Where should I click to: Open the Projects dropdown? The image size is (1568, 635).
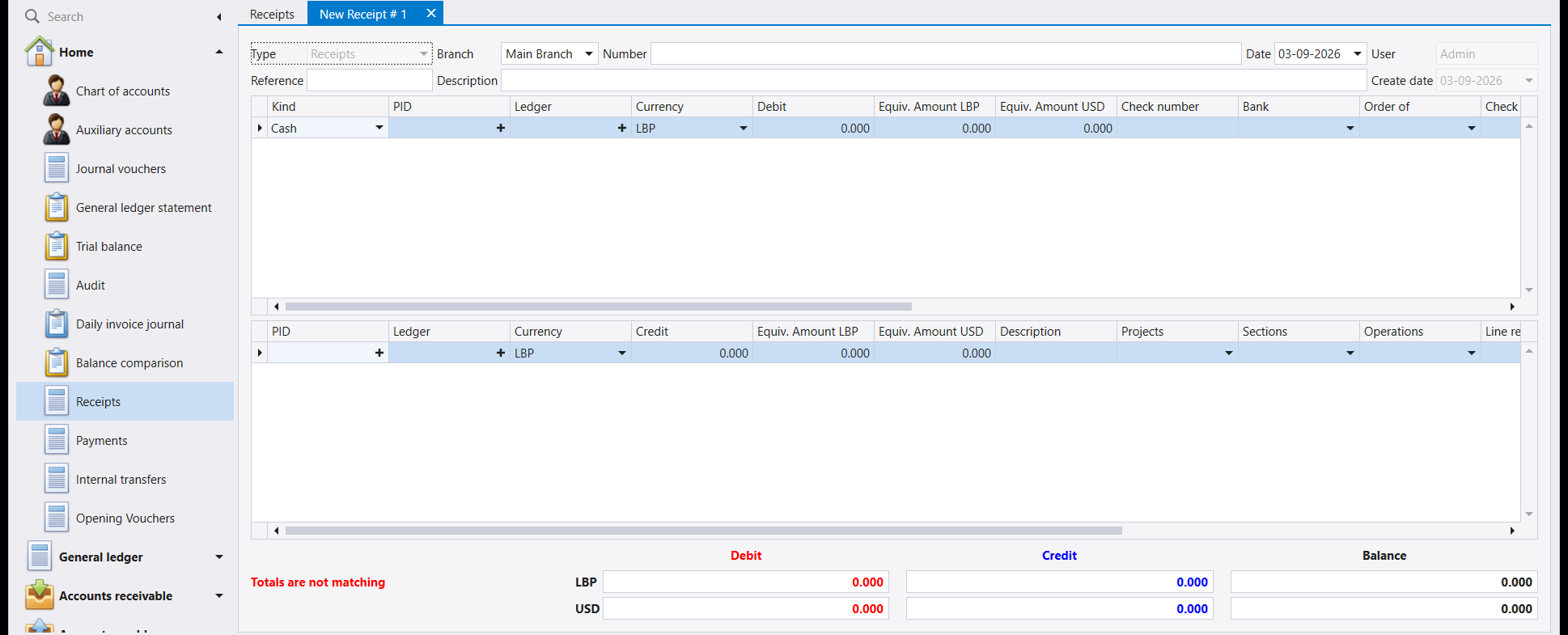(x=1229, y=353)
